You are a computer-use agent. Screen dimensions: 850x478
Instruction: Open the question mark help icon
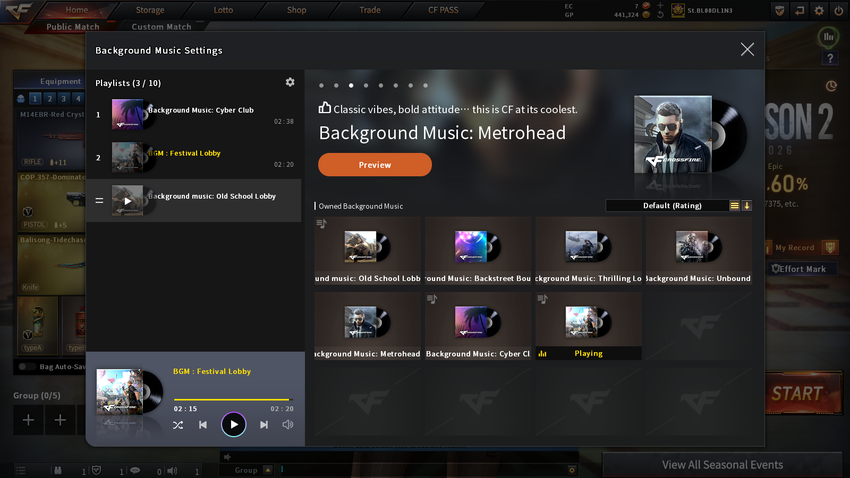point(830,58)
